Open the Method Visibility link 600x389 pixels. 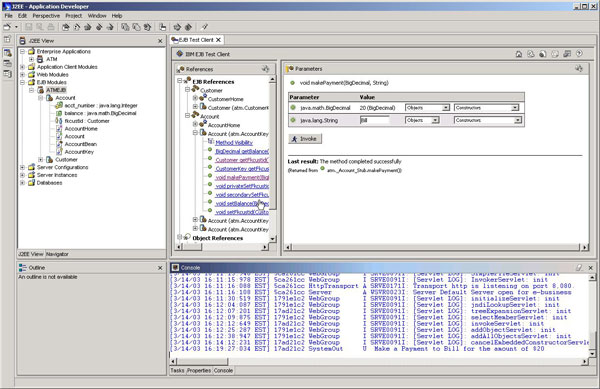click(234, 143)
